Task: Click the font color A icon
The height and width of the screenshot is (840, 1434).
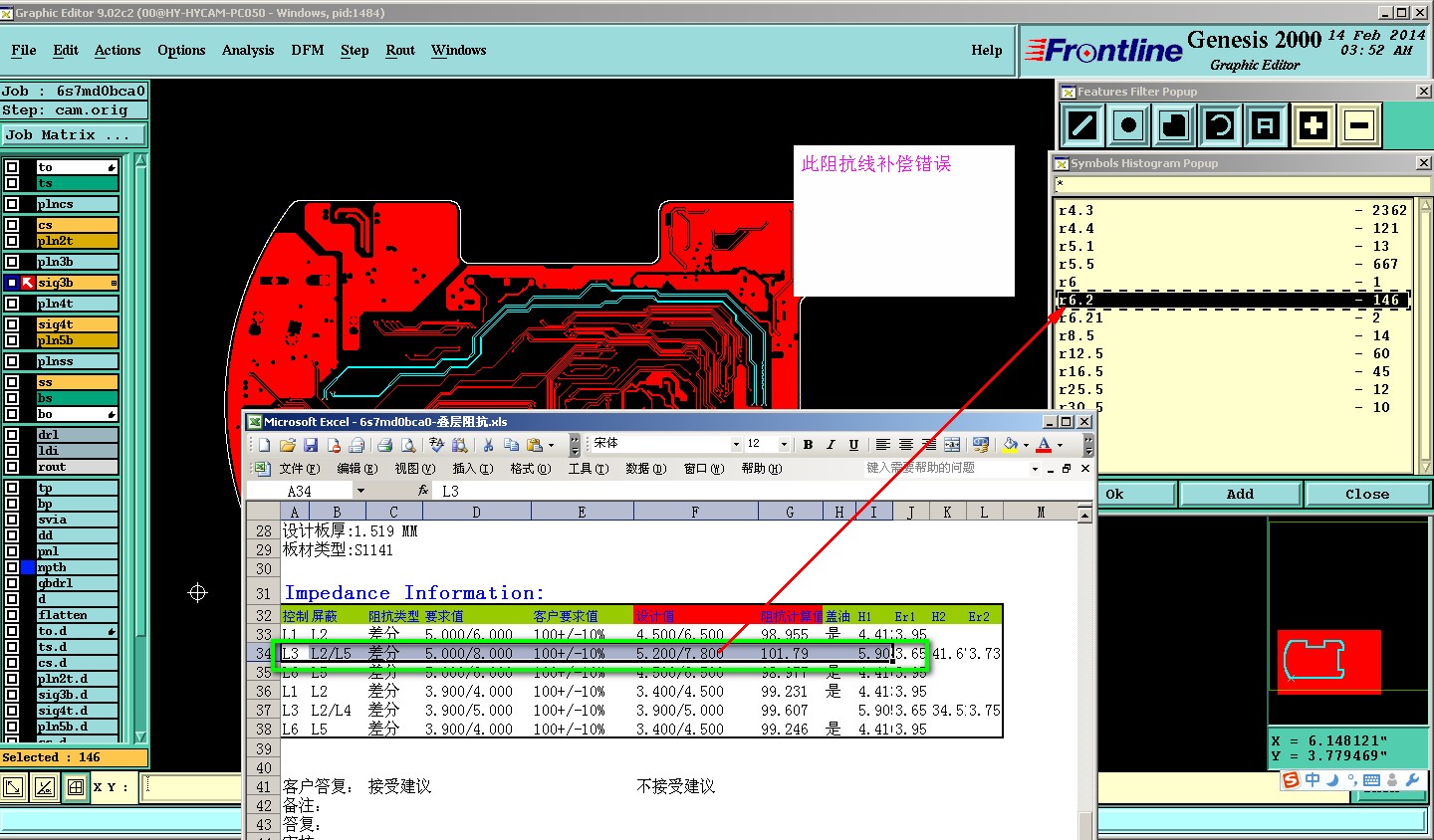Action: (x=1044, y=445)
